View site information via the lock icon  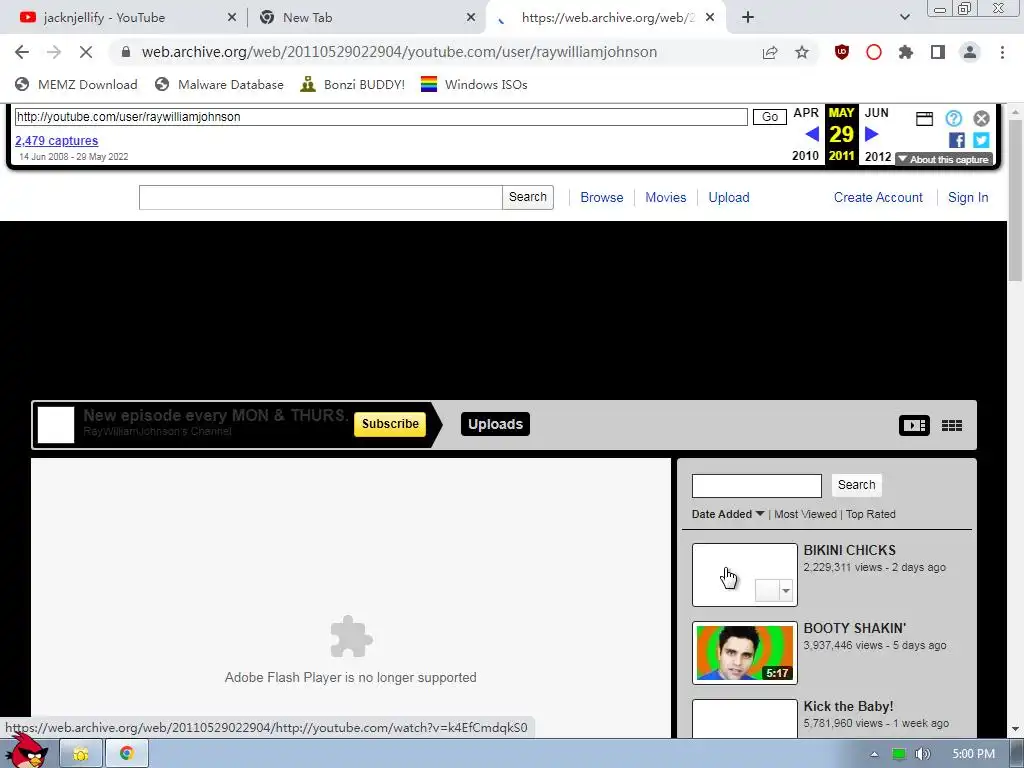pyautogui.click(x=126, y=52)
